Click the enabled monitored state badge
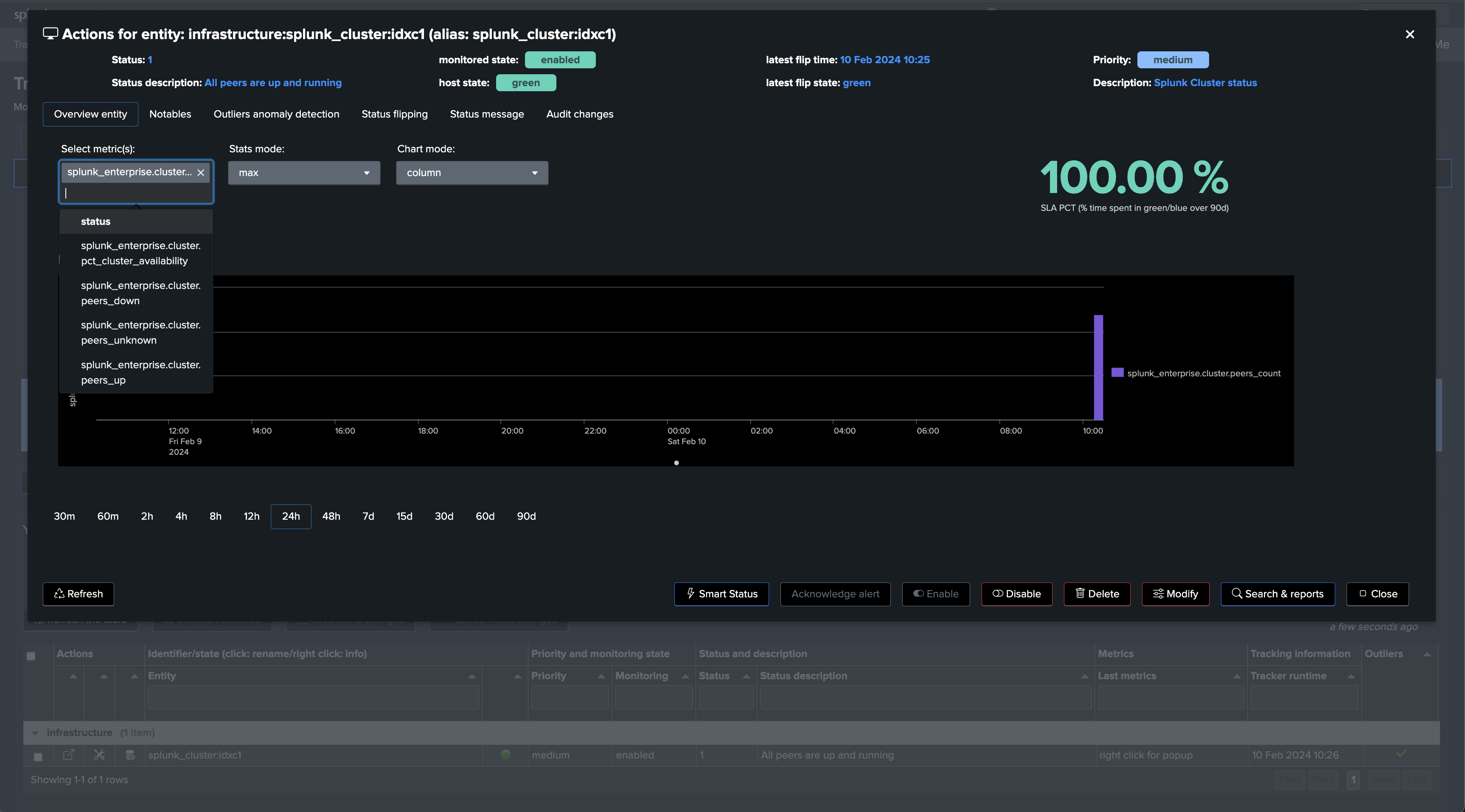Image resolution: width=1465 pixels, height=812 pixels. pyautogui.click(x=560, y=60)
